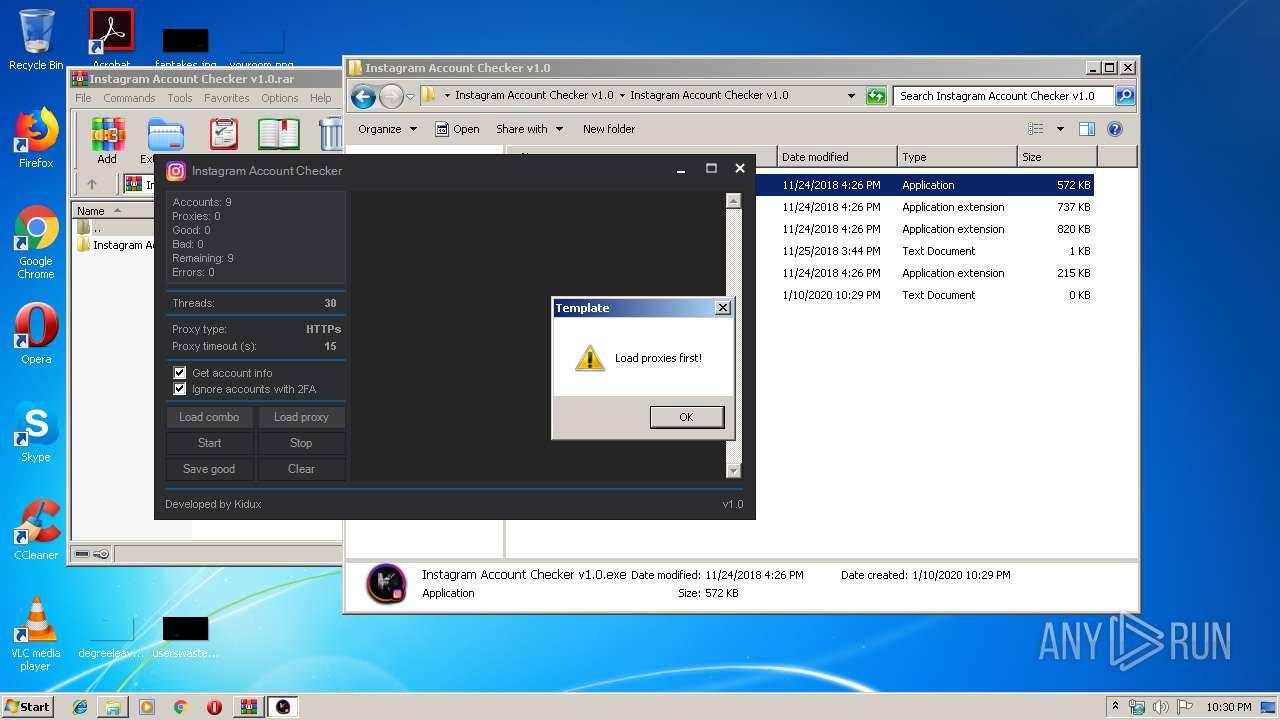Open the Share with dropdown
Screen dimensions: 1280x720
(x=530, y=129)
